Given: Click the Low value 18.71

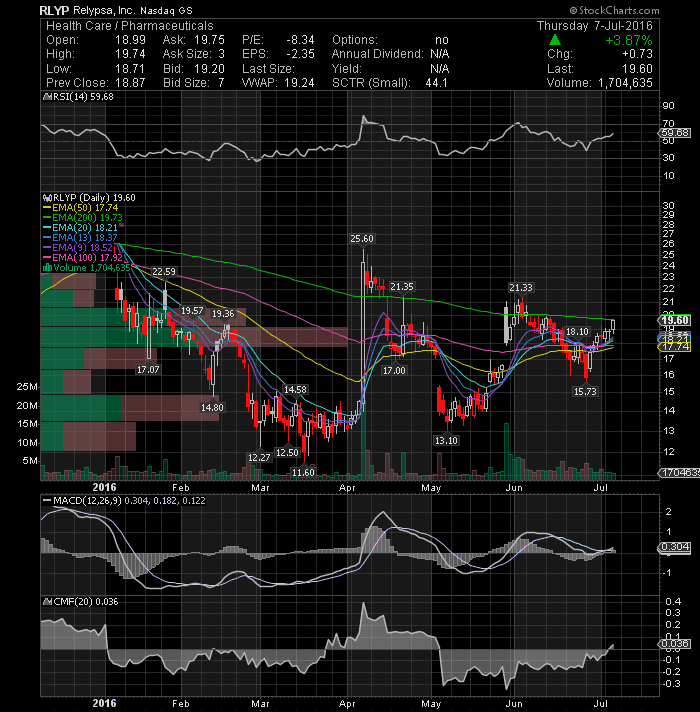Looking at the screenshot, I should pos(130,69).
